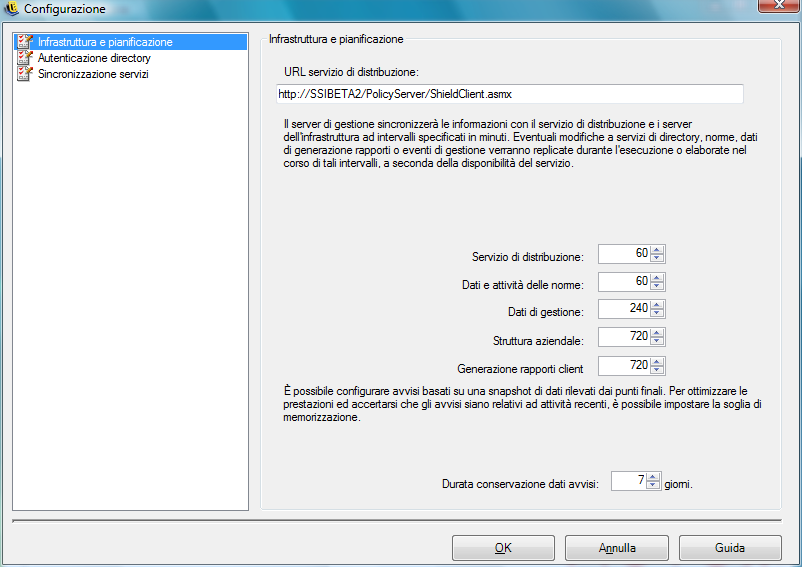Decrease Dati e attività delle norme interval
This screenshot has height=567, width=802.
click(x=657, y=285)
